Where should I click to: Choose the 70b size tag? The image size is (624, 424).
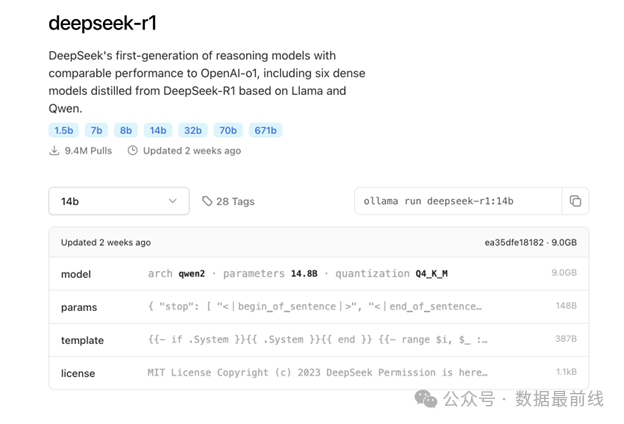(x=228, y=130)
